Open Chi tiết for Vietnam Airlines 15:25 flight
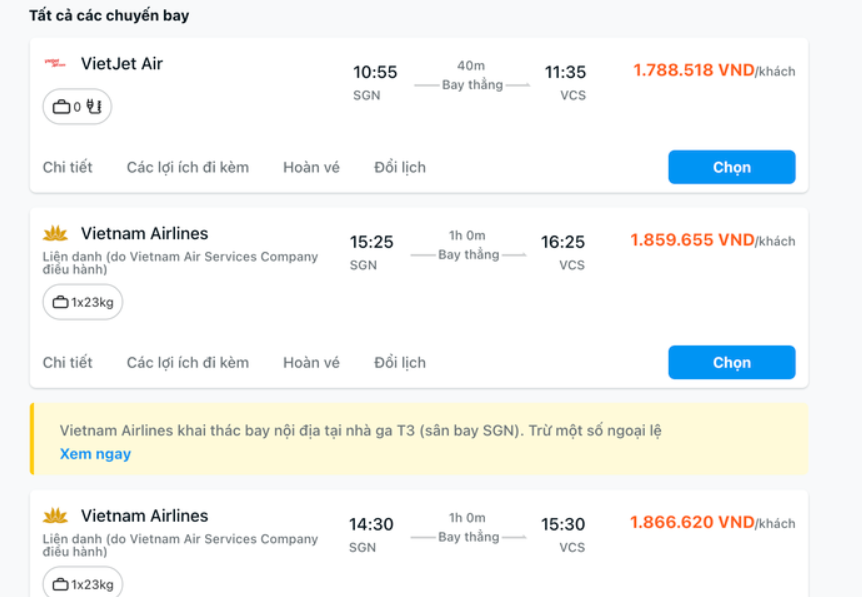Image resolution: width=862 pixels, height=597 pixels. click(67, 362)
